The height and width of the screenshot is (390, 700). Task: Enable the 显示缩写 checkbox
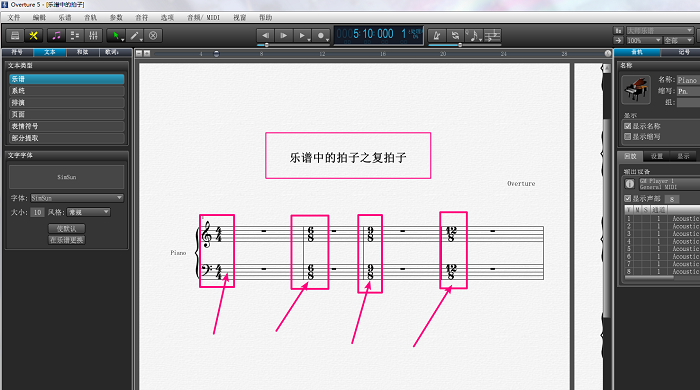pos(628,137)
